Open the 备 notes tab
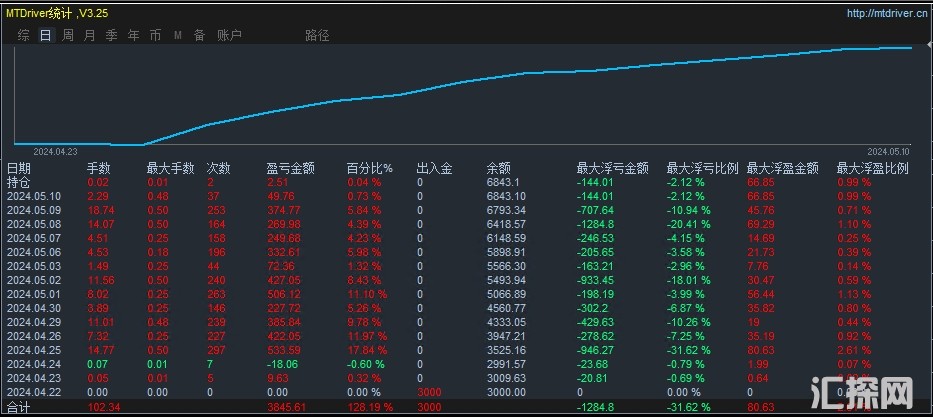This screenshot has height=417, width=933. (199, 35)
